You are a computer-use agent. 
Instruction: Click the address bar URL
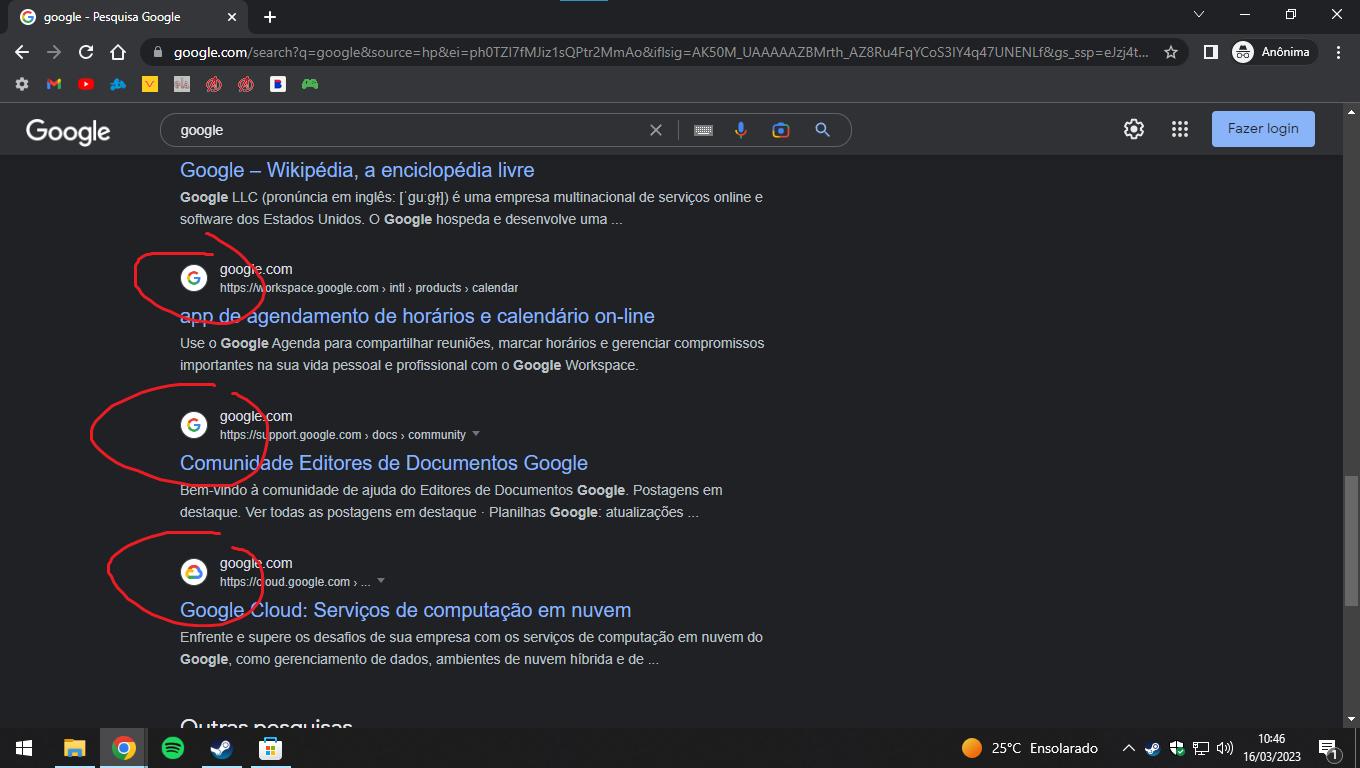point(661,52)
